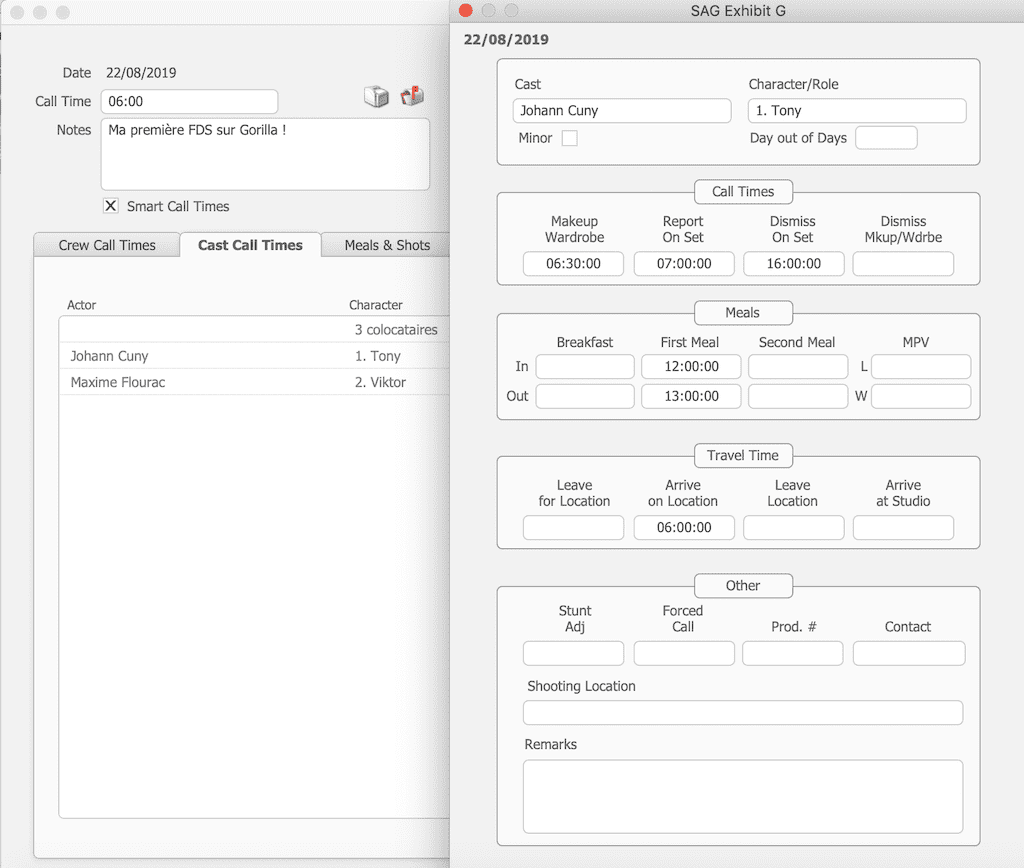Click the Makeup Wardrobe time field
Screen dimensions: 1024x868
(x=573, y=264)
